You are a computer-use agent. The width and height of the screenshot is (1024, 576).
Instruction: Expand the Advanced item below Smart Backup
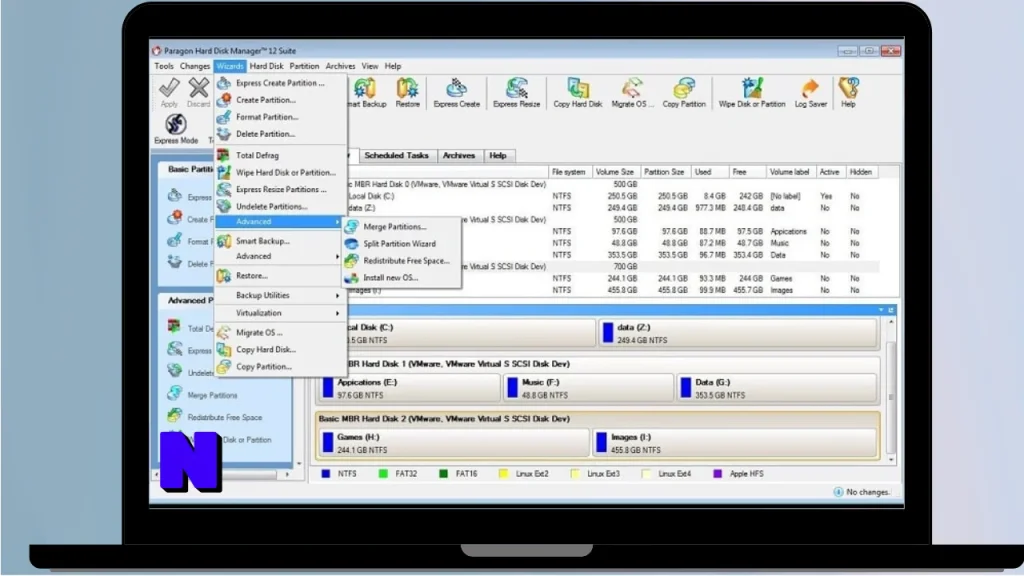coord(281,256)
